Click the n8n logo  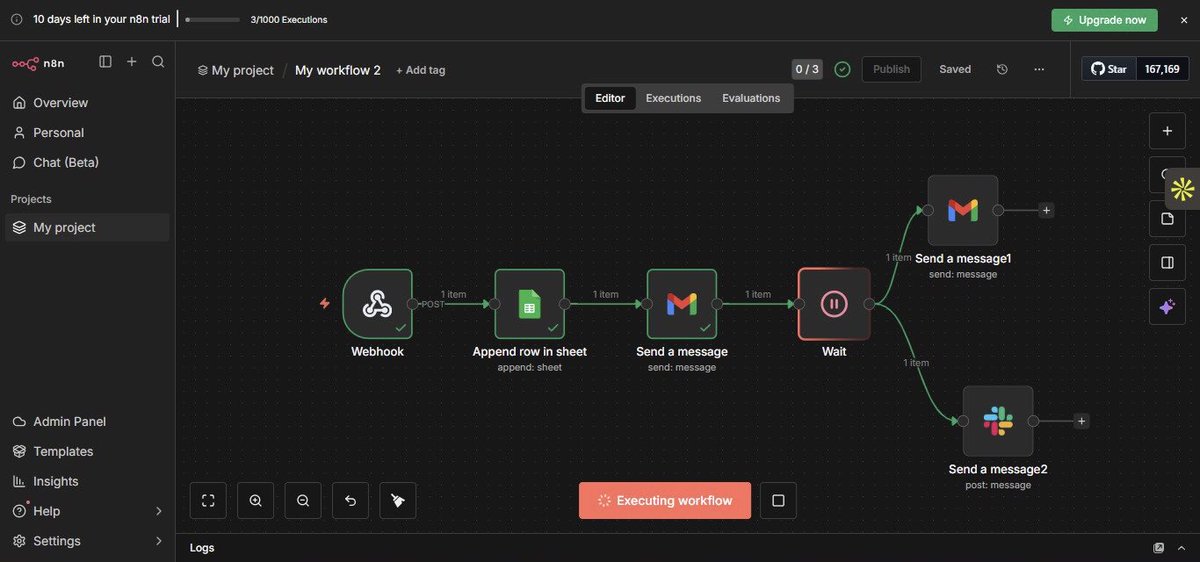click(38, 63)
